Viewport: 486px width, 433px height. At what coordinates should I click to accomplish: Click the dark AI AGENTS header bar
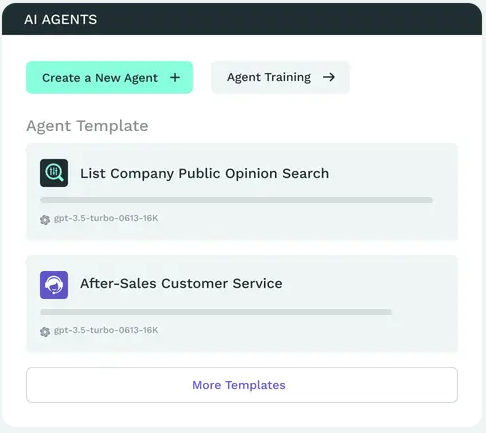tap(242, 19)
